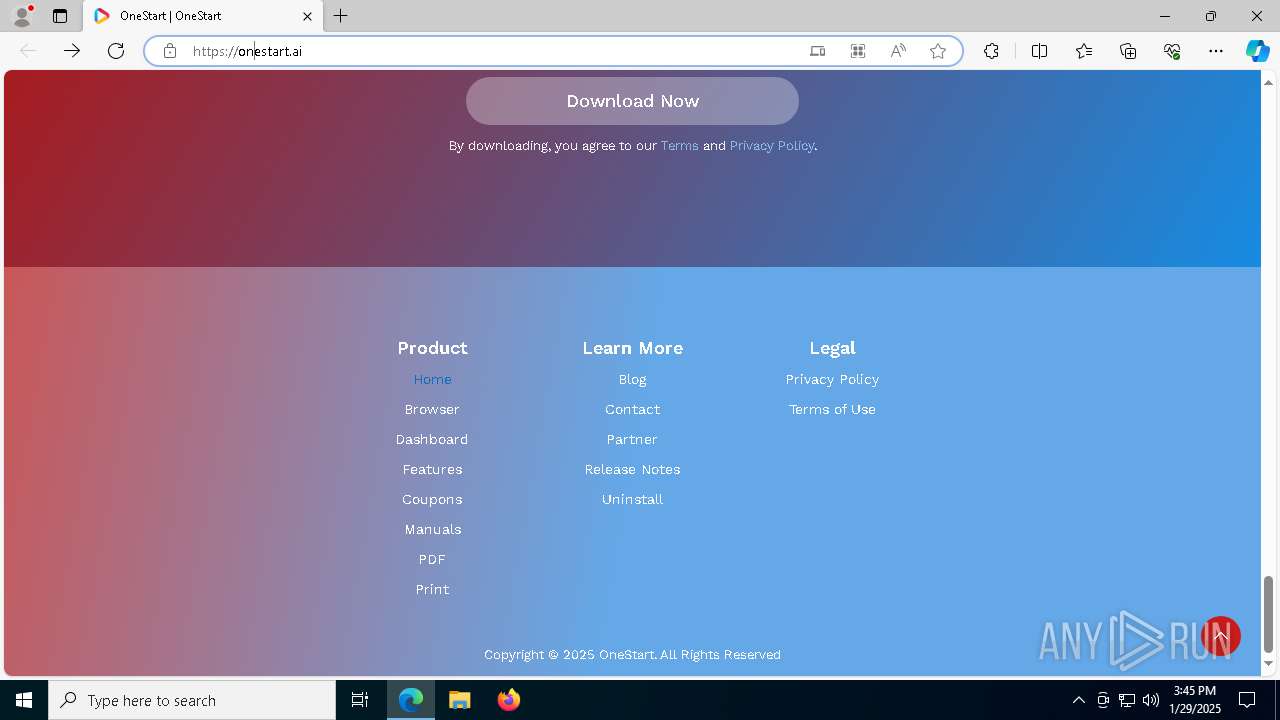
Task: Open the Edge profile icon
Action: (22, 16)
